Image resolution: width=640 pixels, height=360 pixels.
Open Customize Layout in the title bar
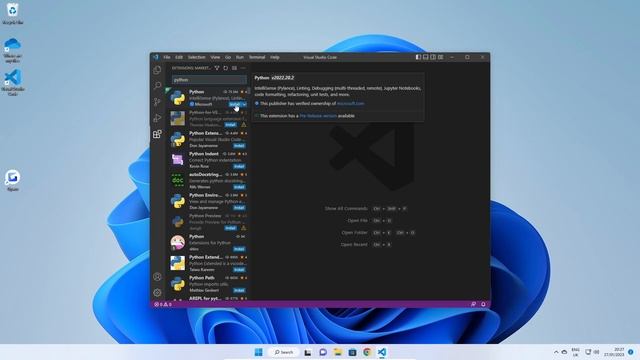tap(441, 57)
